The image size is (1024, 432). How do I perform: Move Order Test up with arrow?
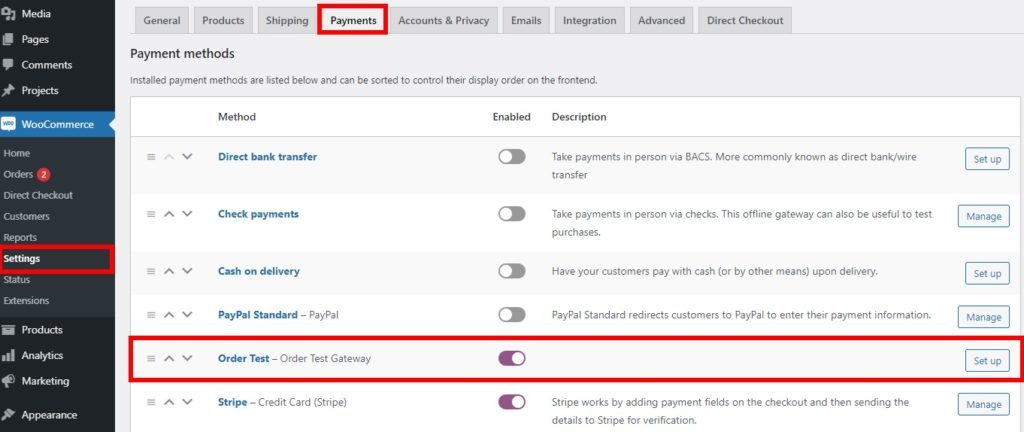pyautogui.click(x=169, y=358)
